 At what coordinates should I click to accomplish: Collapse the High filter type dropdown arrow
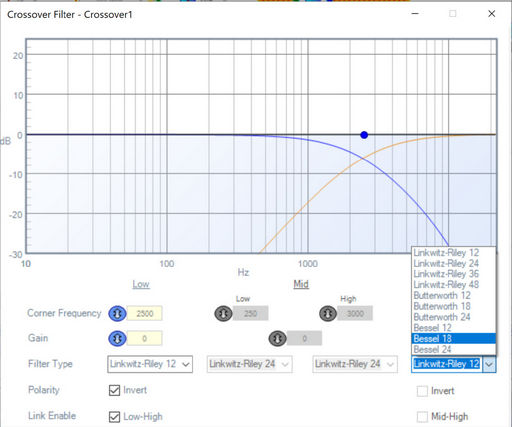489,364
